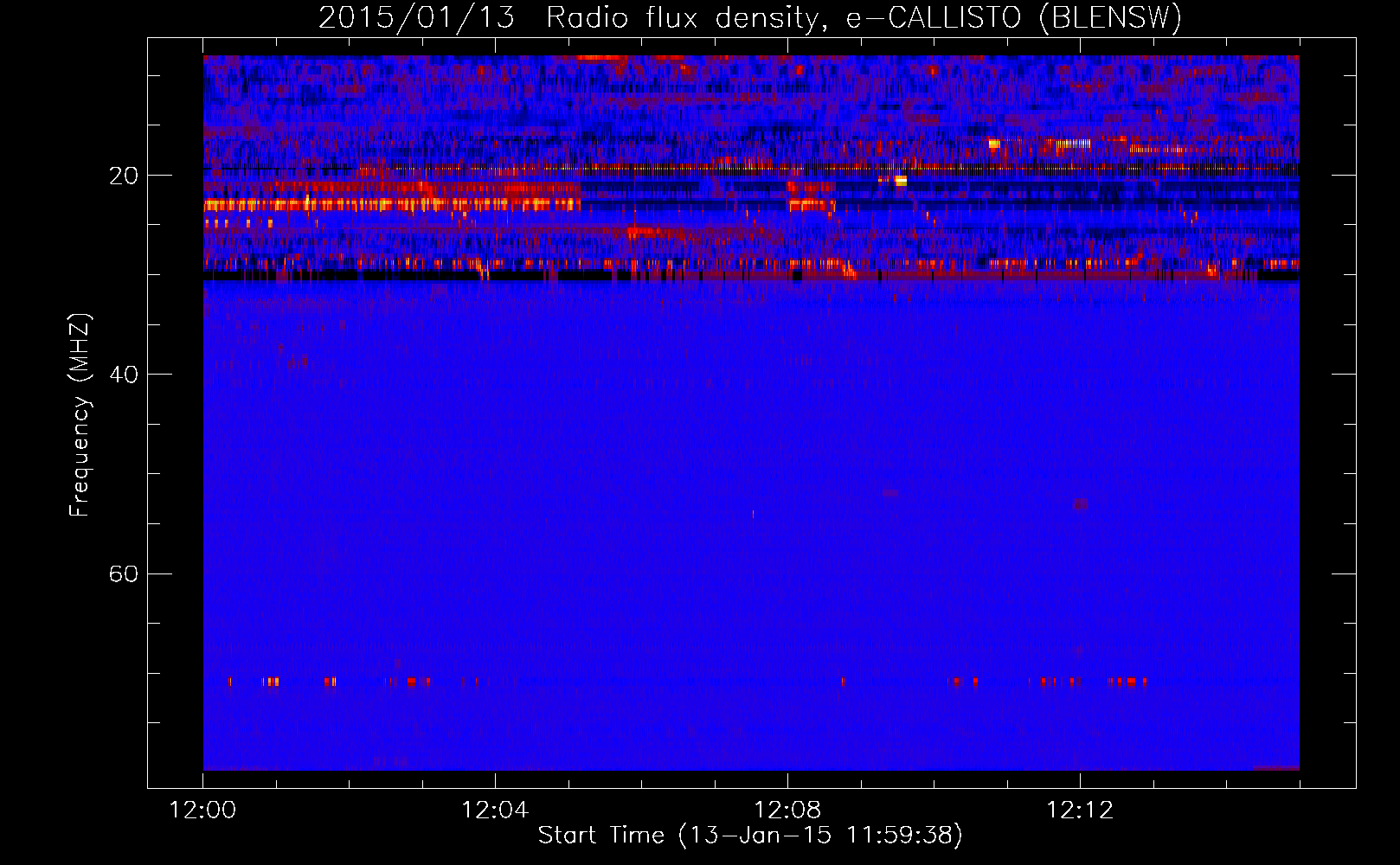Click the 'Start Time (13-Jan-15 11:59:38)' axis label
Viewport: 1400px width, 865px height.
pyautogui.click(x=750, y=836)
